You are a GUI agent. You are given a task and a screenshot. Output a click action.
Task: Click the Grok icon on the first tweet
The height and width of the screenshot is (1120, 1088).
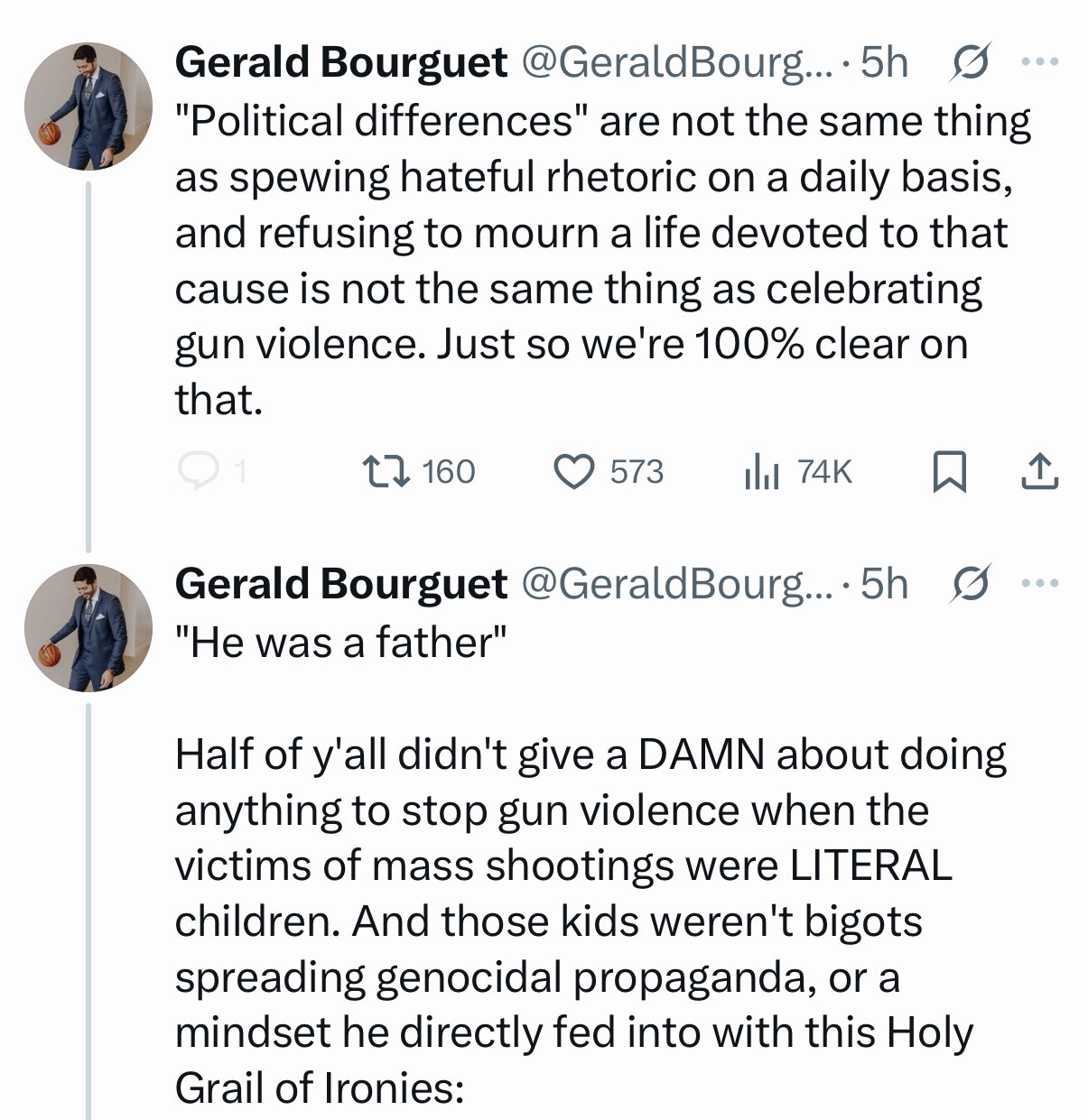[970, 63]
